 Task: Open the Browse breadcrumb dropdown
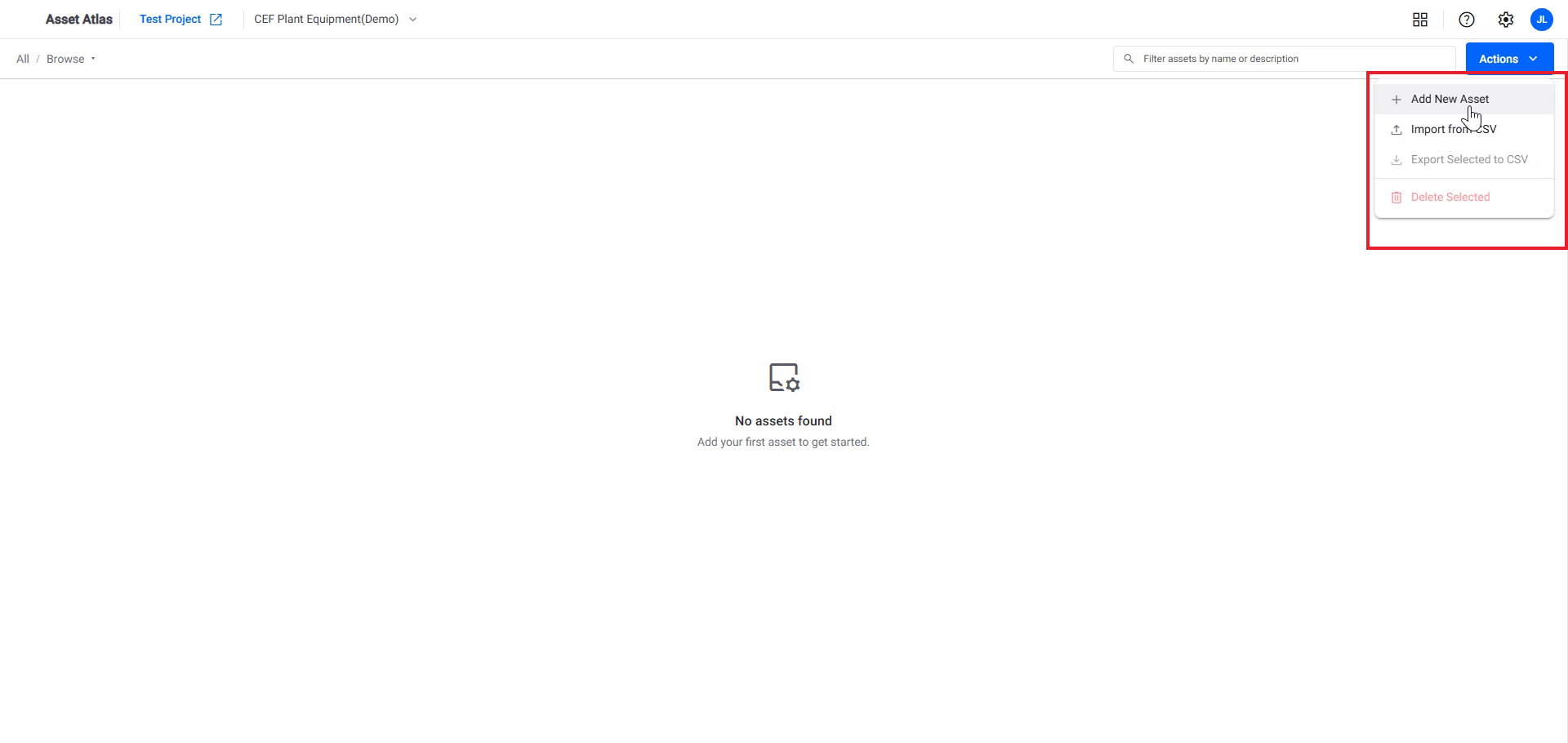[71, 59]
